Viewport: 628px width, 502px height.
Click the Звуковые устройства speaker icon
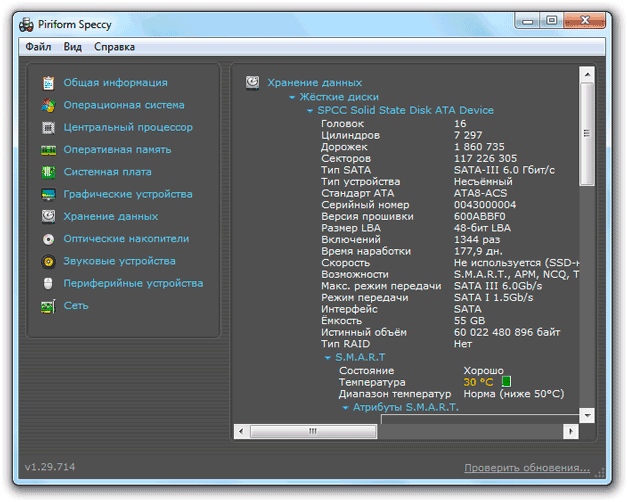48,262
